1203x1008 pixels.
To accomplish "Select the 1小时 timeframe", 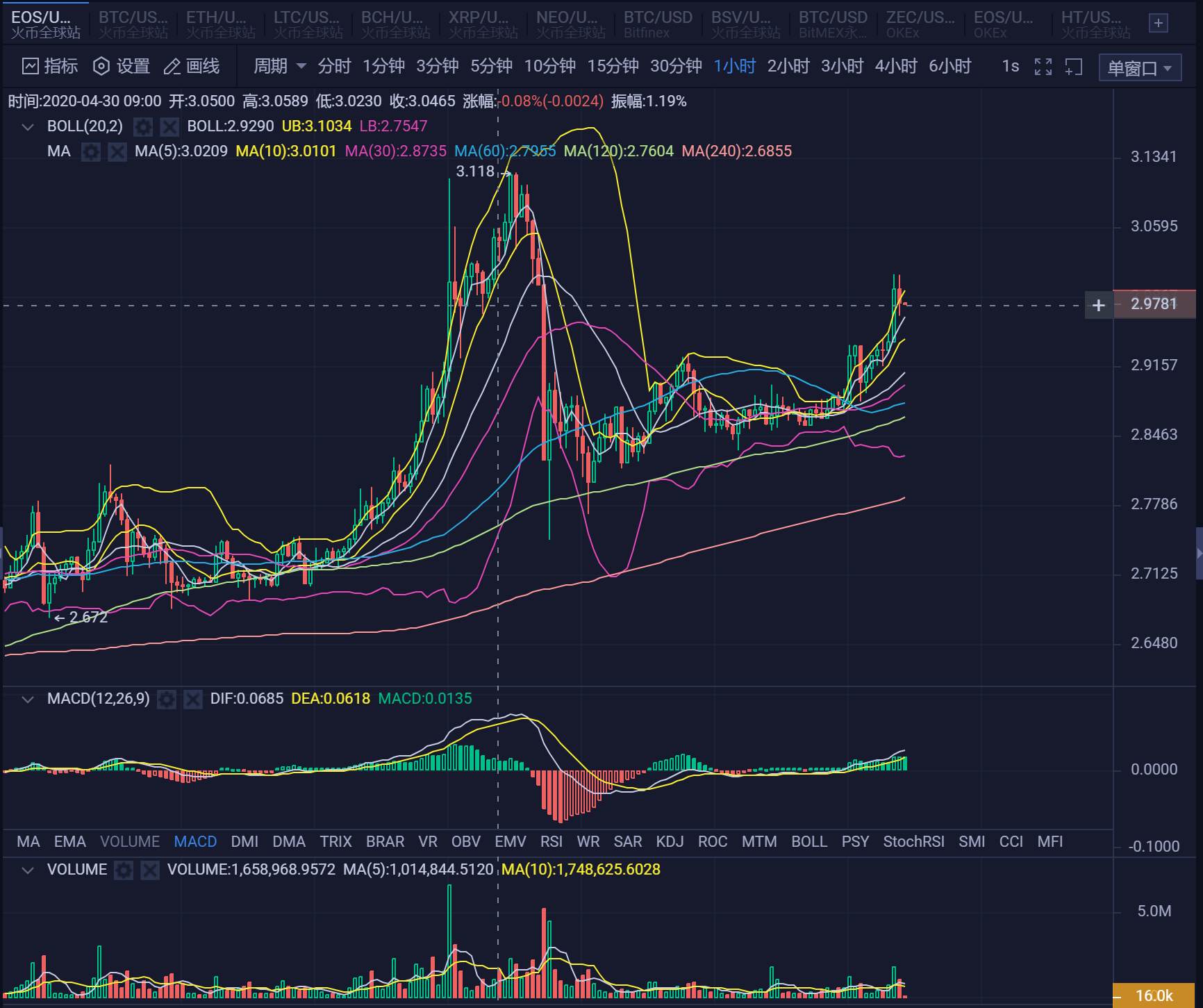I will coord(734,66).
